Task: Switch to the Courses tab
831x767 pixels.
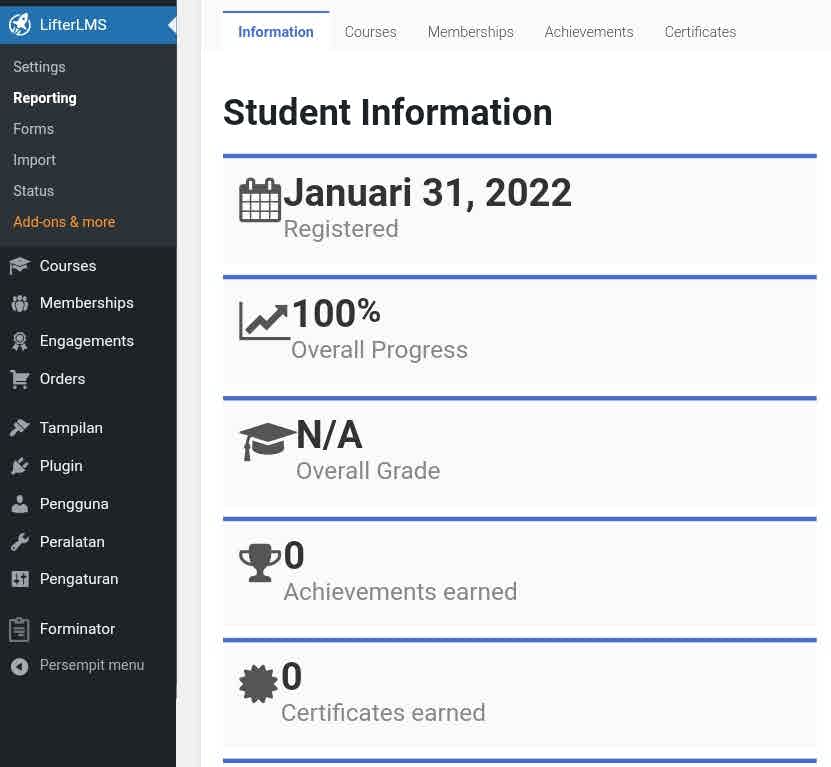Action: click(370, 32)
